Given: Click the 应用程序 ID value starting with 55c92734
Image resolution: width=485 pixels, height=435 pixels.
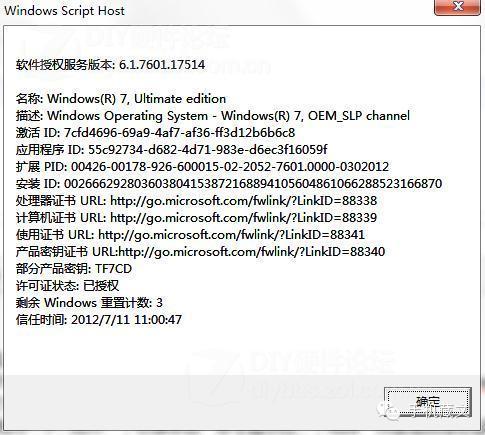Looking at the screenshot, I should [x=208, y=150].
